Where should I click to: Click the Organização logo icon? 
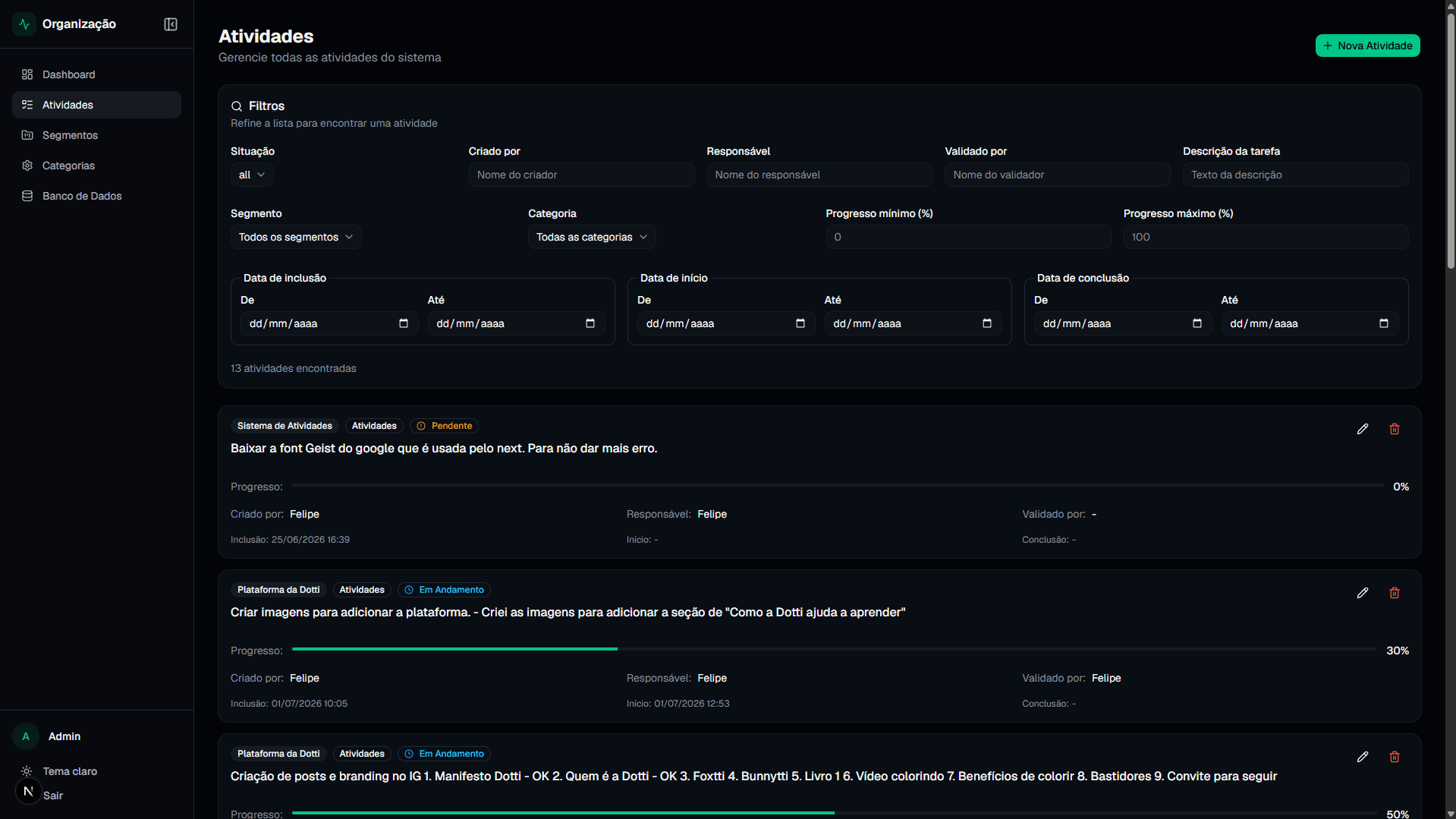point(24,24)
